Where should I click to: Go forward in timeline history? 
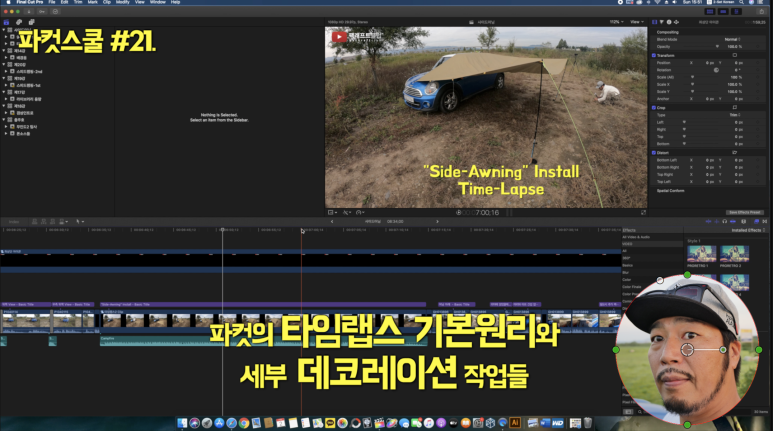pyautogui.click(x=437, y=222)
